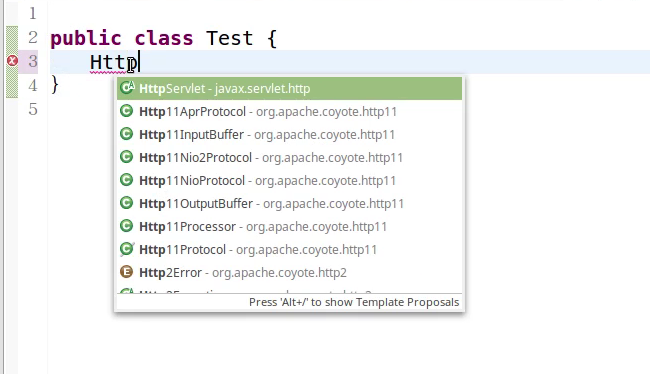Click the closing brace on line 4
This screenshot has width=650, height=374.
pos(55,85)
